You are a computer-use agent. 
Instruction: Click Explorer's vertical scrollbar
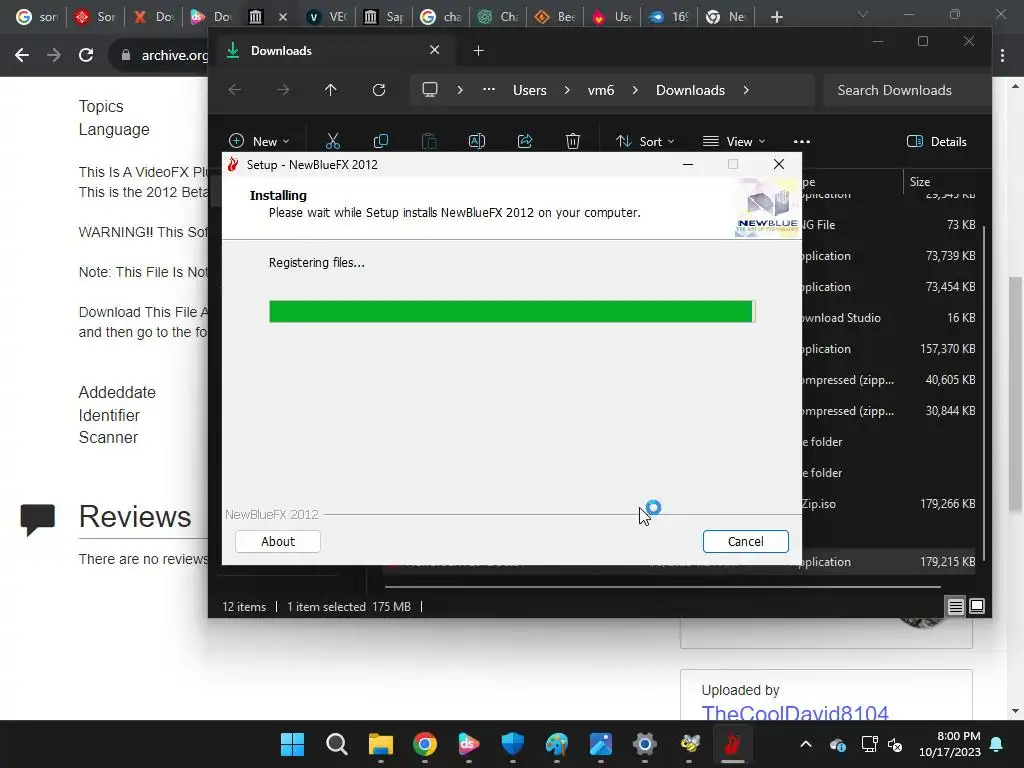pyautogui.click(x=984, y=392)
